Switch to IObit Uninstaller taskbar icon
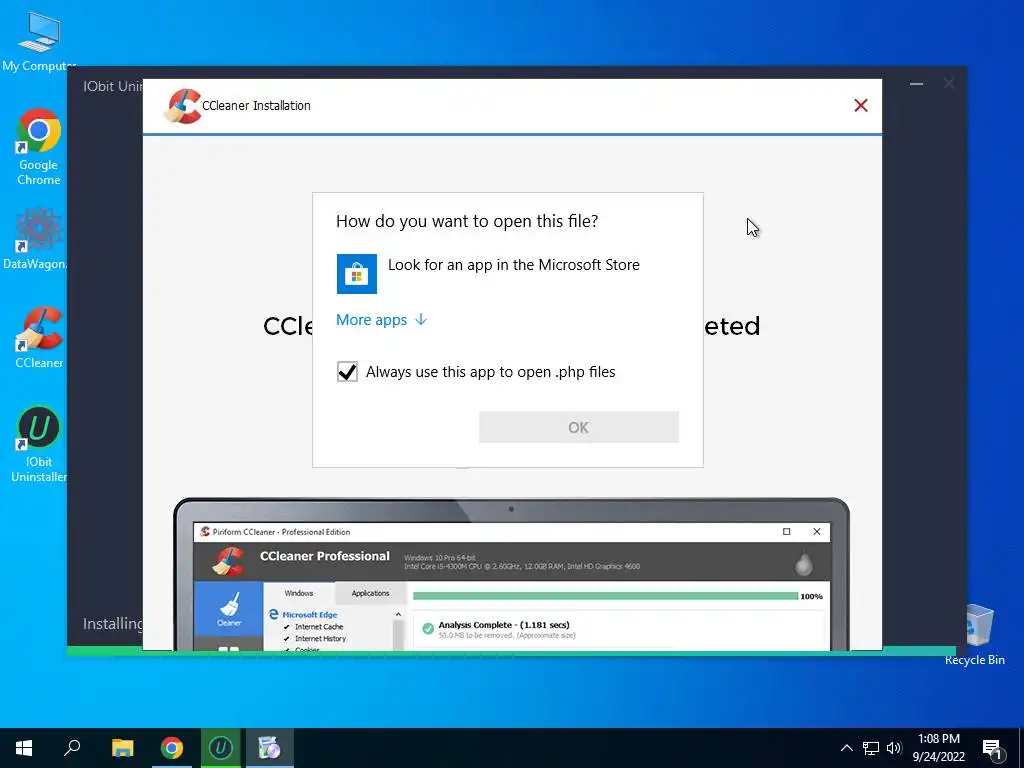The image size is (1024, 768). tap(221, 748)
